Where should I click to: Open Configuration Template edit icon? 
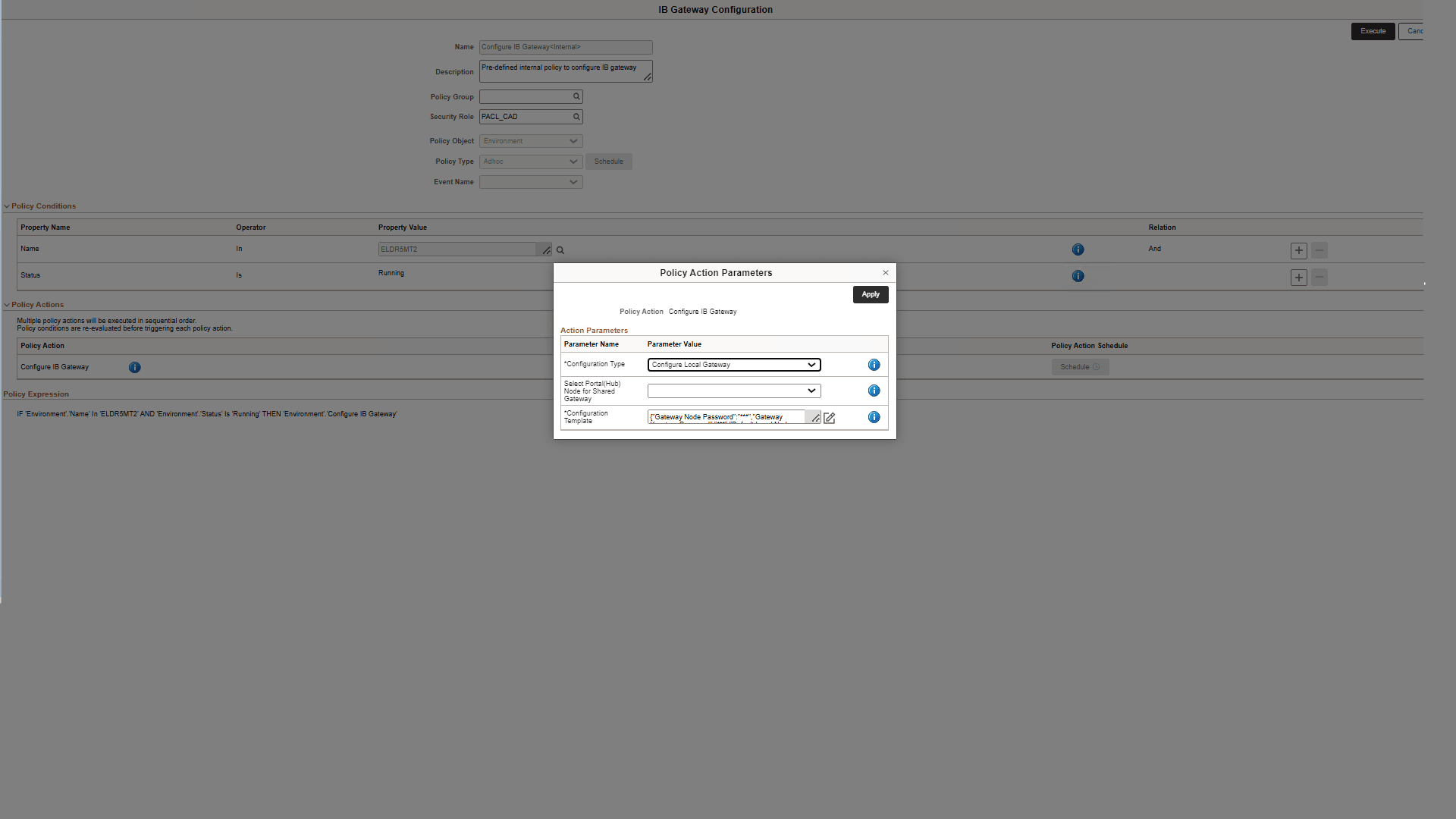829,418
